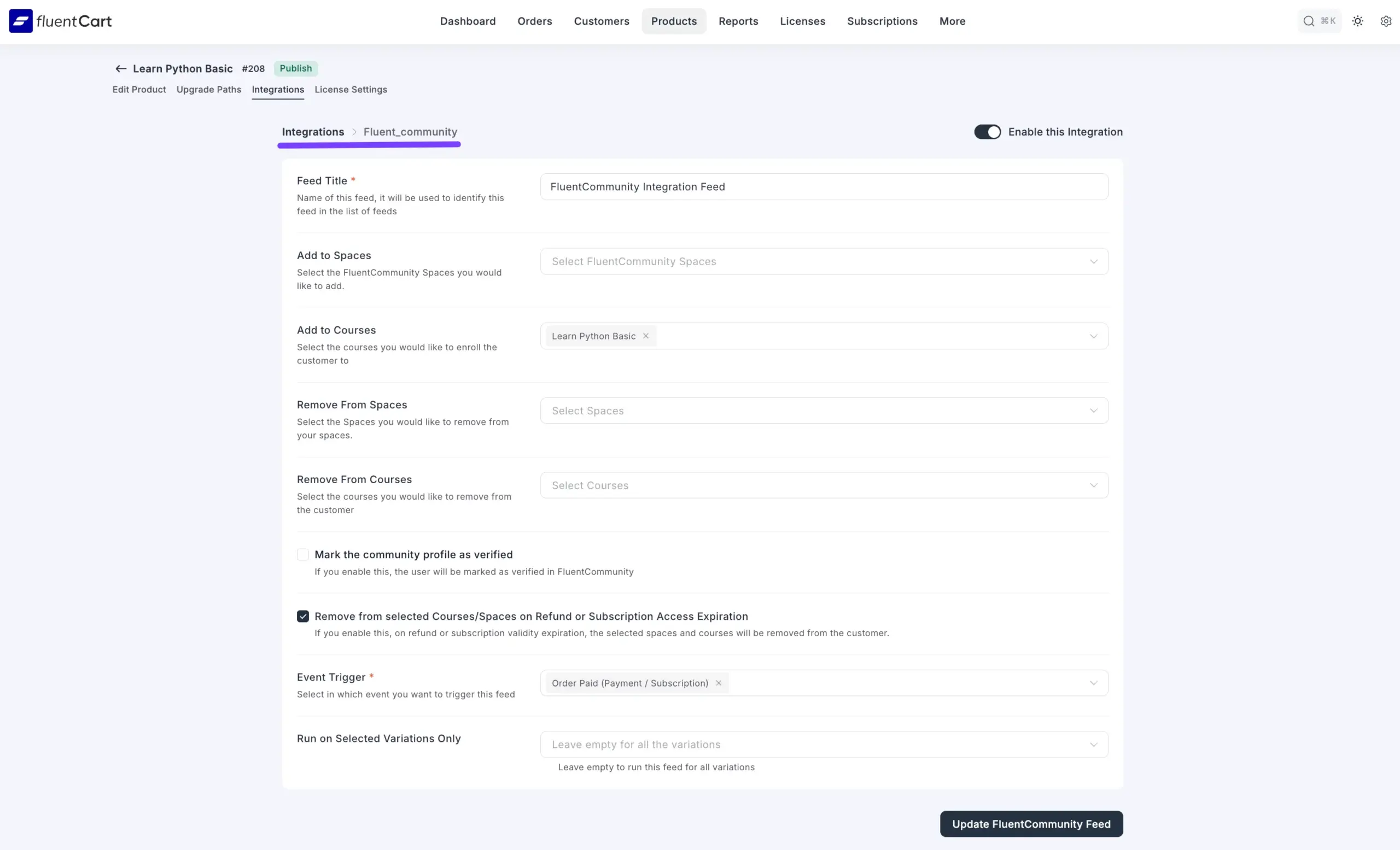Open the search icon in top bar
Image resolution: width=1400 pixels, height=850 pixels.
coord(1309,21)
